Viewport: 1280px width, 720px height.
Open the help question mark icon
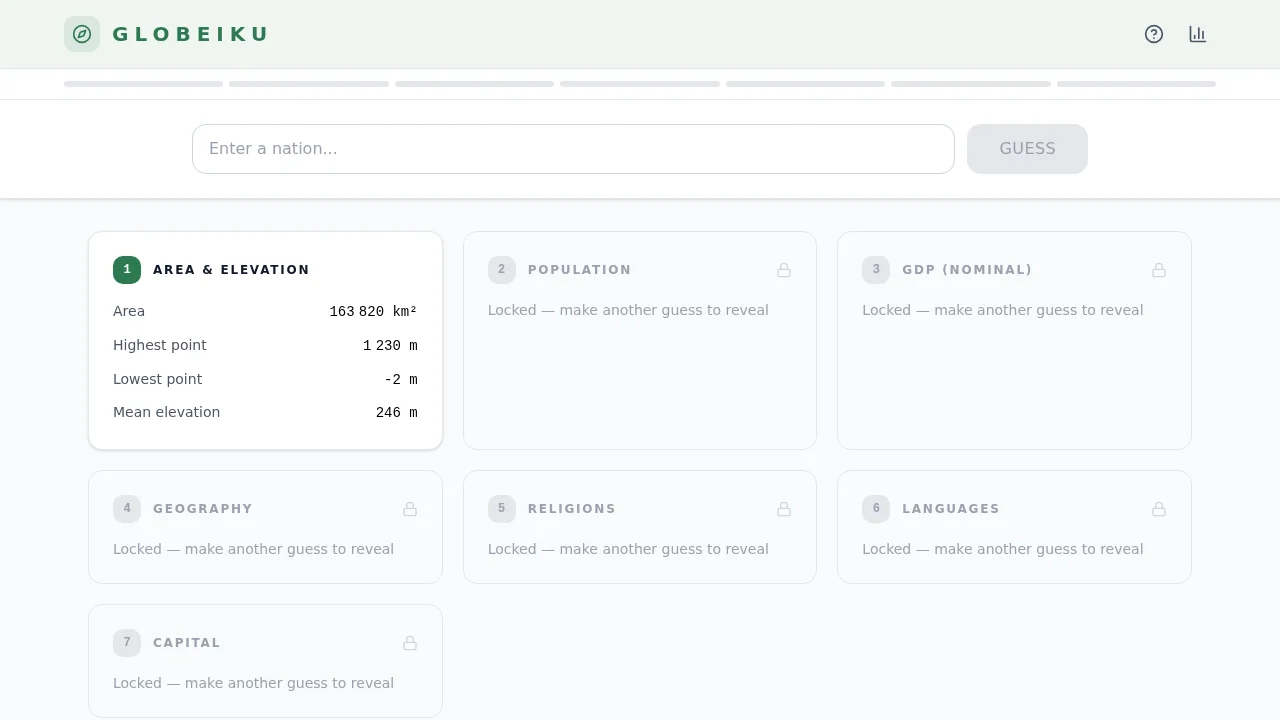point(1154,34)
